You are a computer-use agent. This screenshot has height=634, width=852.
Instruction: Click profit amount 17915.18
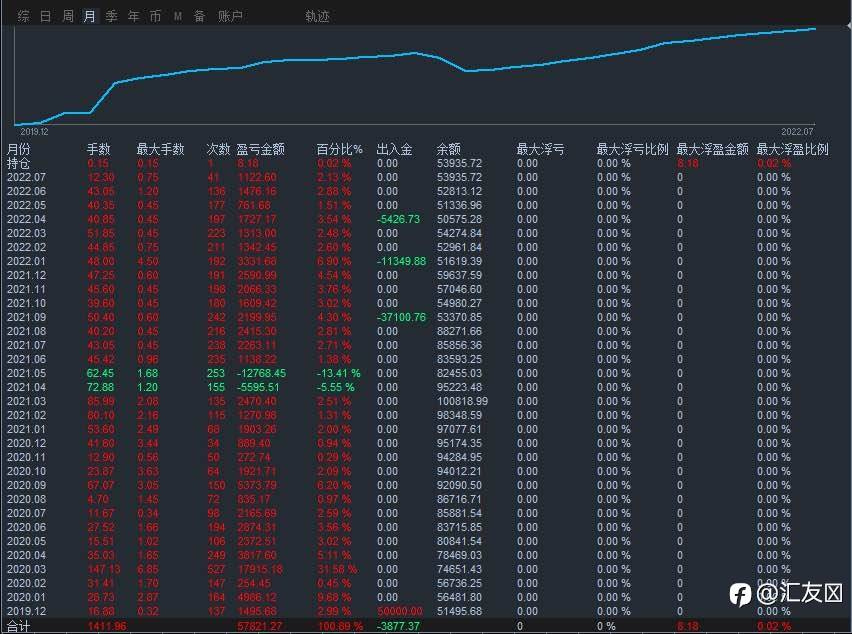point(260,569)
